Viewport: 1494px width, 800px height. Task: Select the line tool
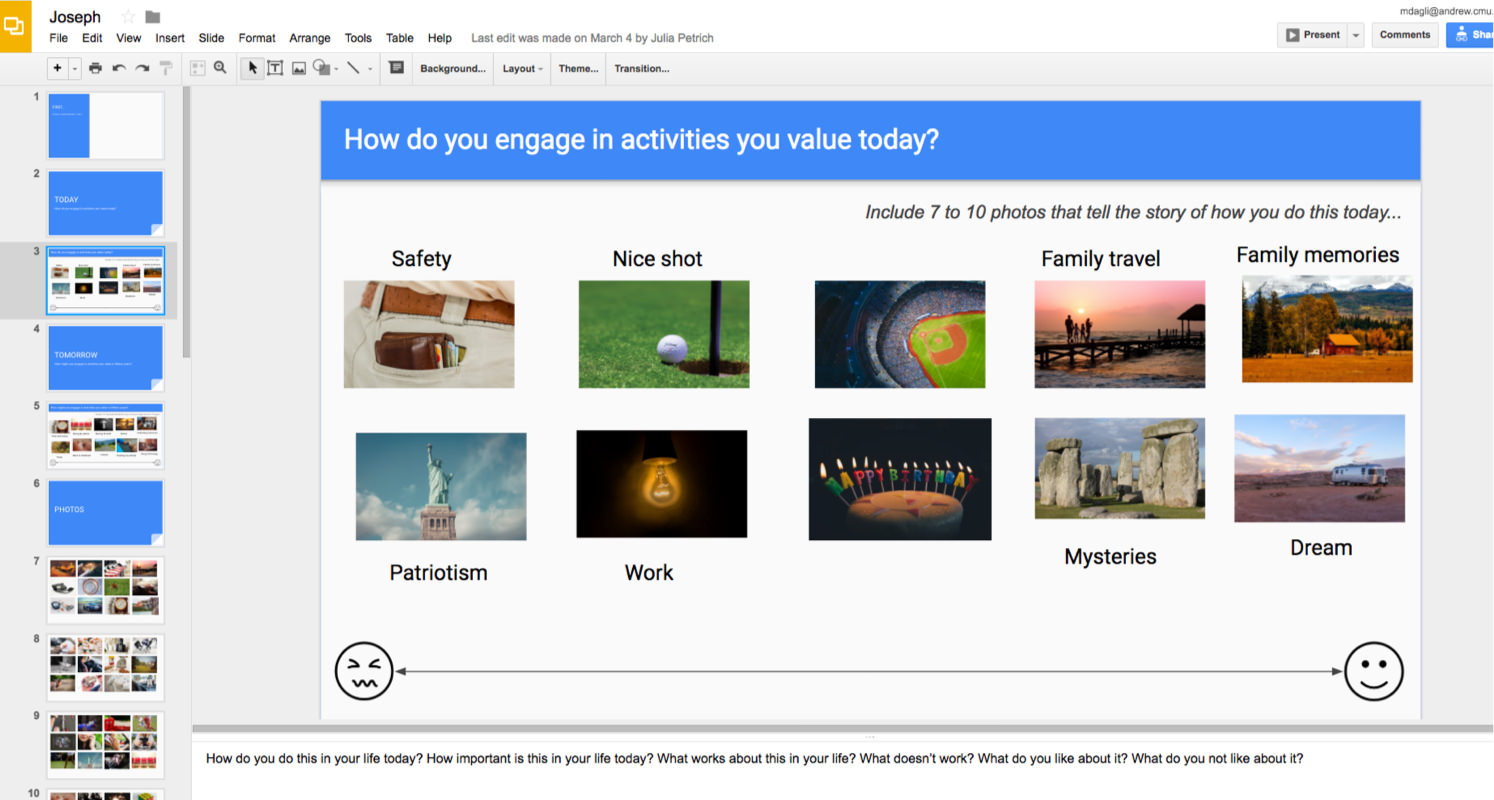click(353, 68)
